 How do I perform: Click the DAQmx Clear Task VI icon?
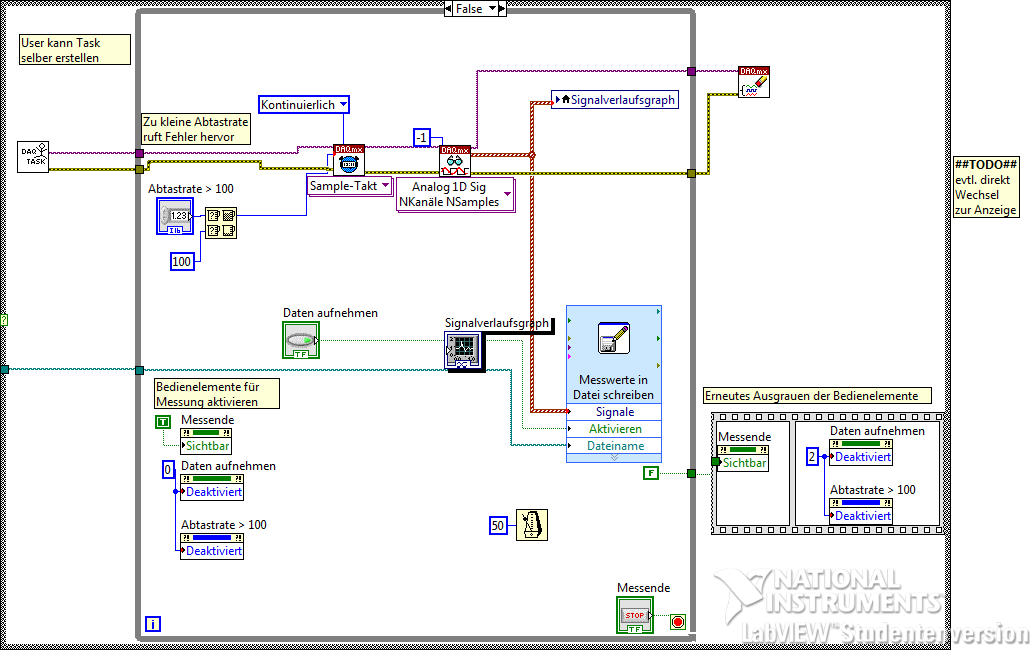[754, 82]
